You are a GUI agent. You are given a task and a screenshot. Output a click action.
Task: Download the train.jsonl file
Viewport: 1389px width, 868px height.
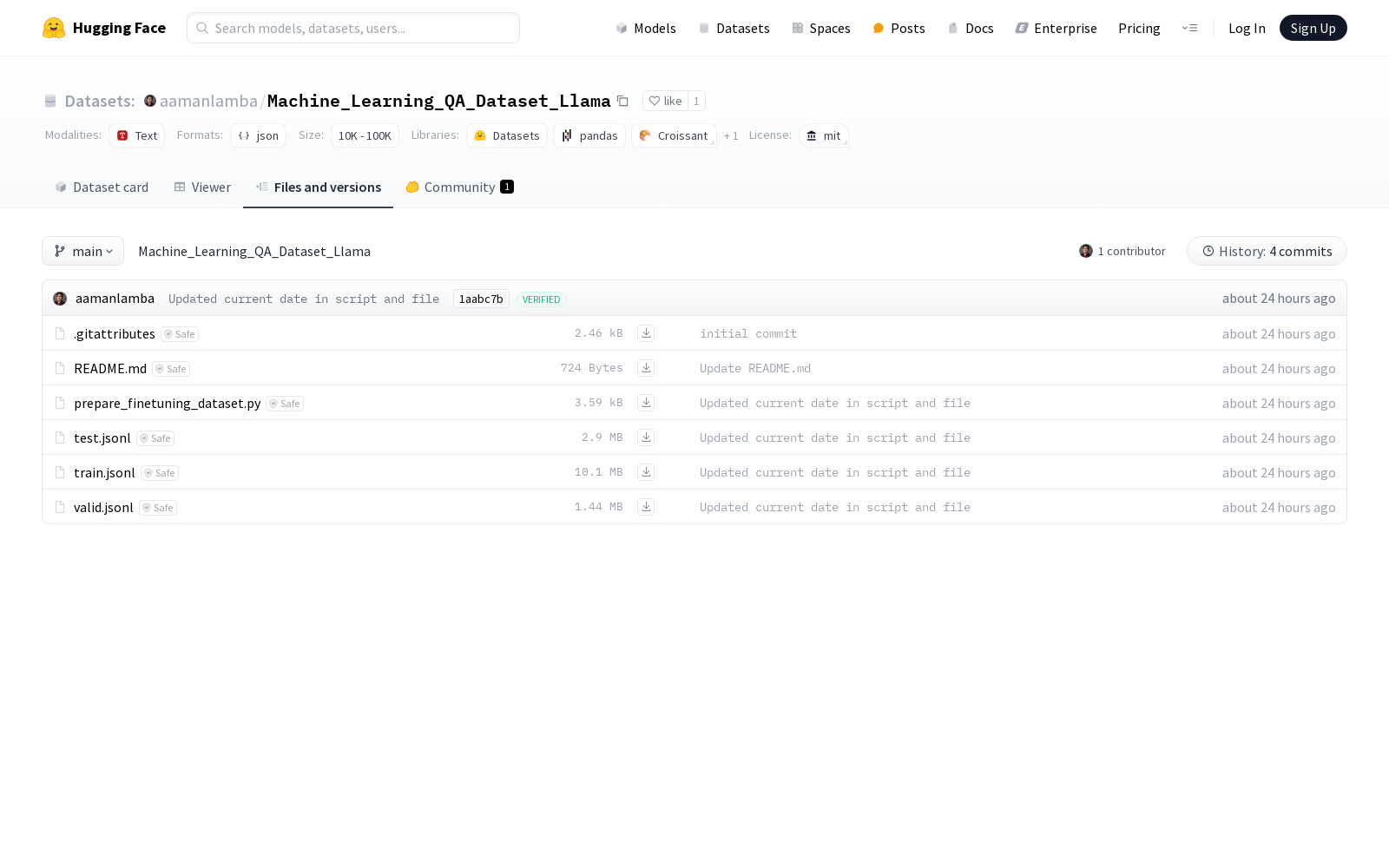[646, 472]
